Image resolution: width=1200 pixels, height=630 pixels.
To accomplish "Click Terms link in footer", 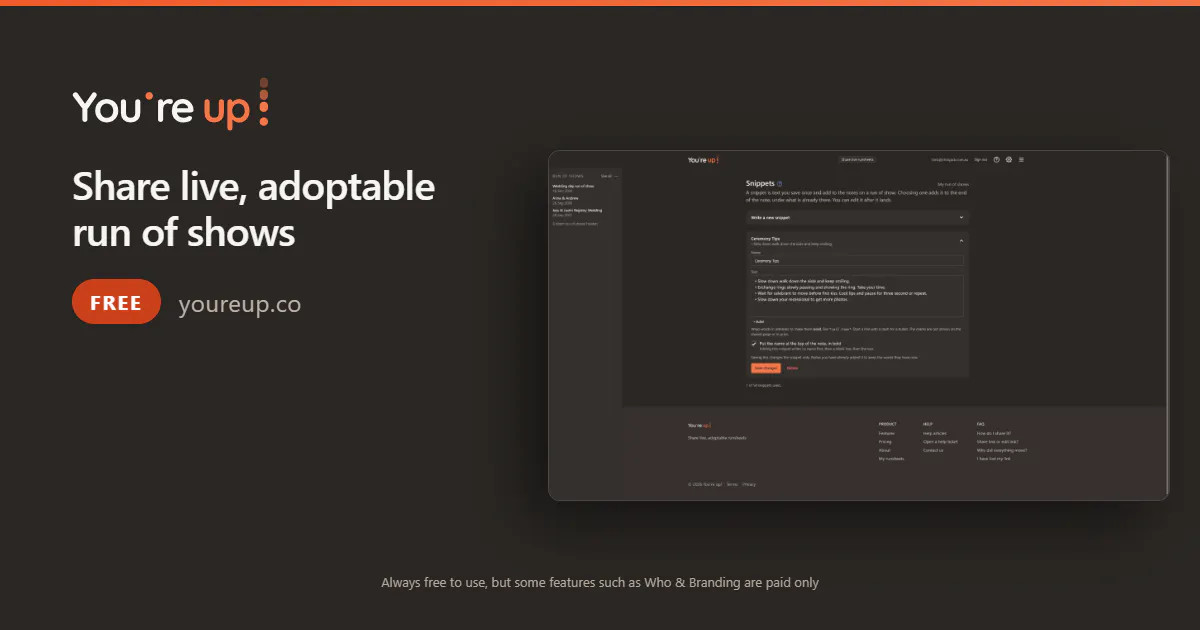I will coord(732,485).
